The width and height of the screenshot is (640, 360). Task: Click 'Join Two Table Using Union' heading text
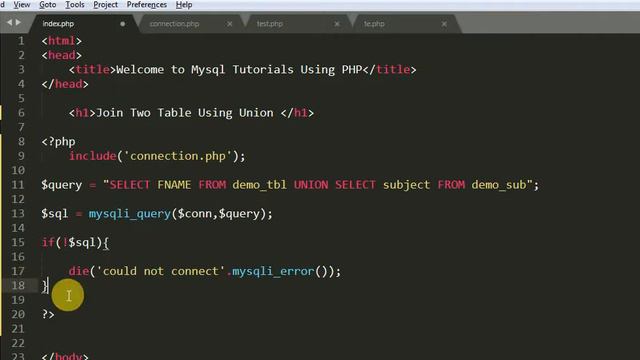pyautogui.click(x=184, y=113)
